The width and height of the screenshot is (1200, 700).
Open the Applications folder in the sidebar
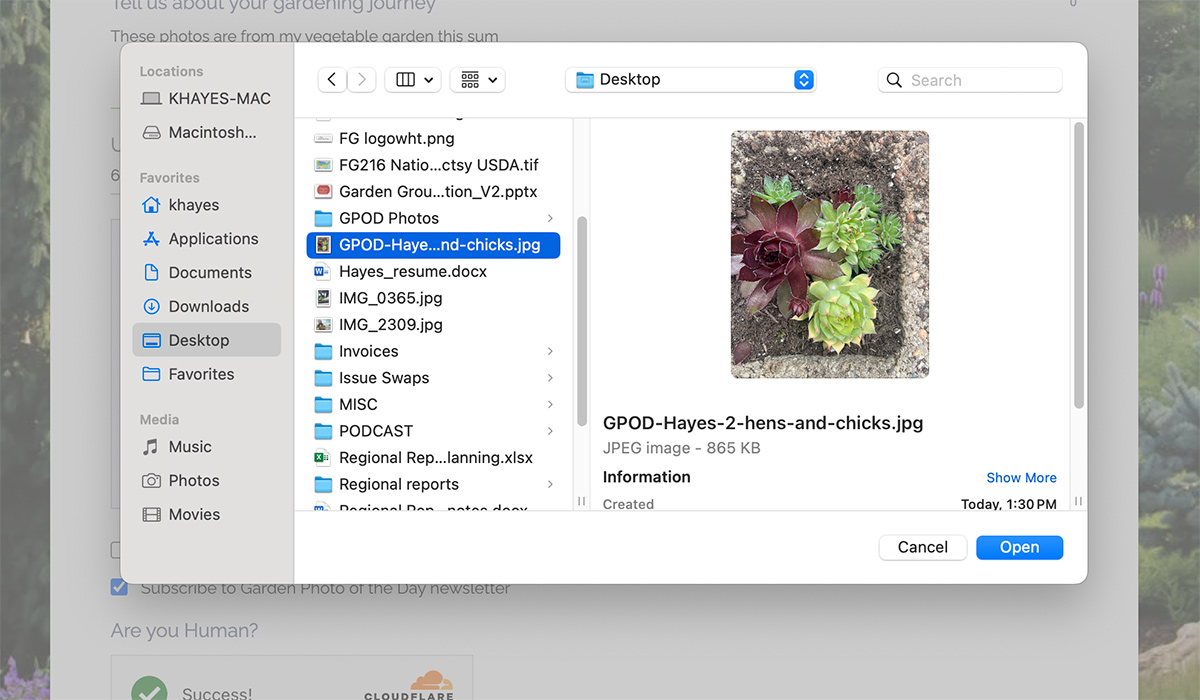tap(212, 239)
